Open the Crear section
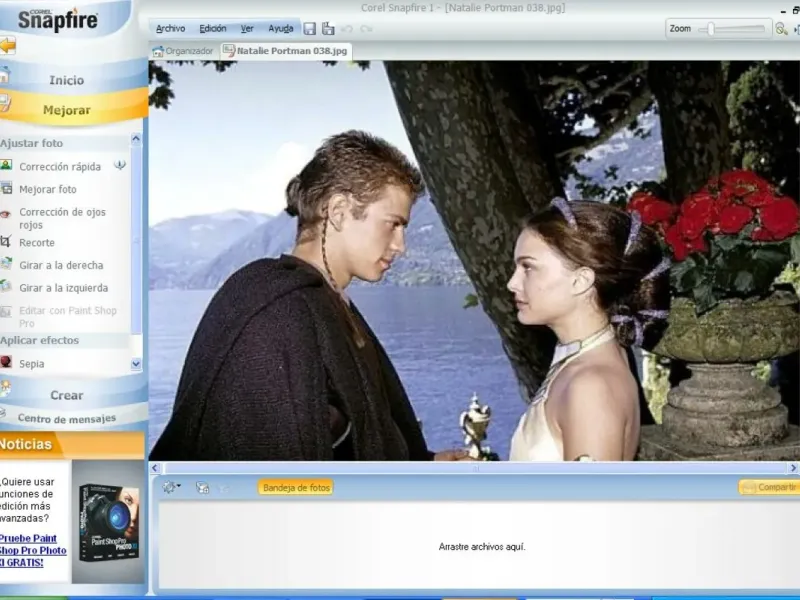 tap(67, 395)
